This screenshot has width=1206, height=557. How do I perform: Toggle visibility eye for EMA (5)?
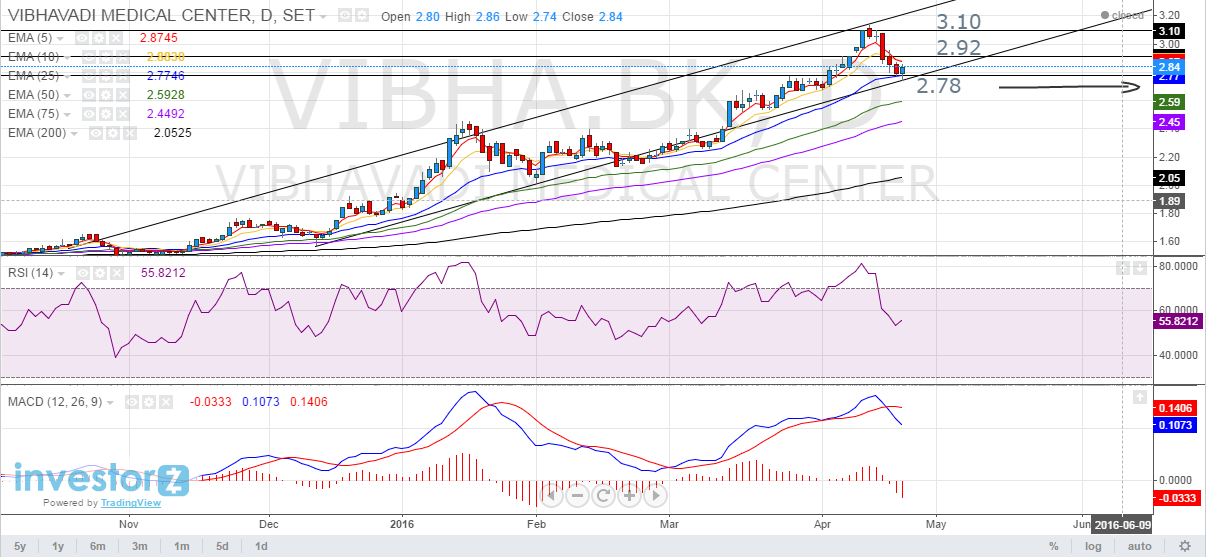(82, 38)
